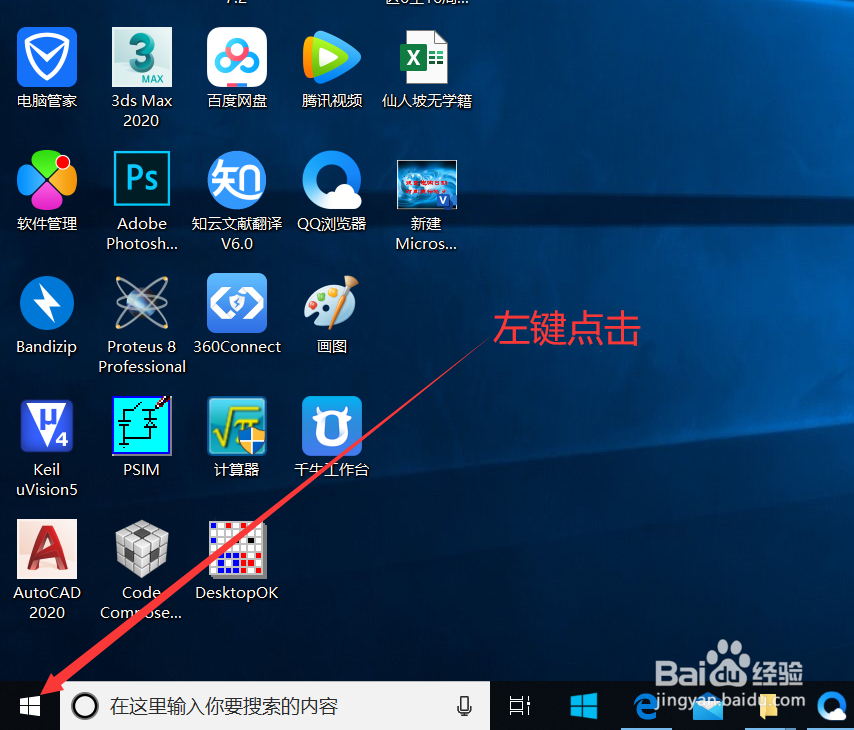This screenshot has height=730, width=854.
Task: Select the 360Connect desktop shortcut
Action: click(x=237, y=303)
